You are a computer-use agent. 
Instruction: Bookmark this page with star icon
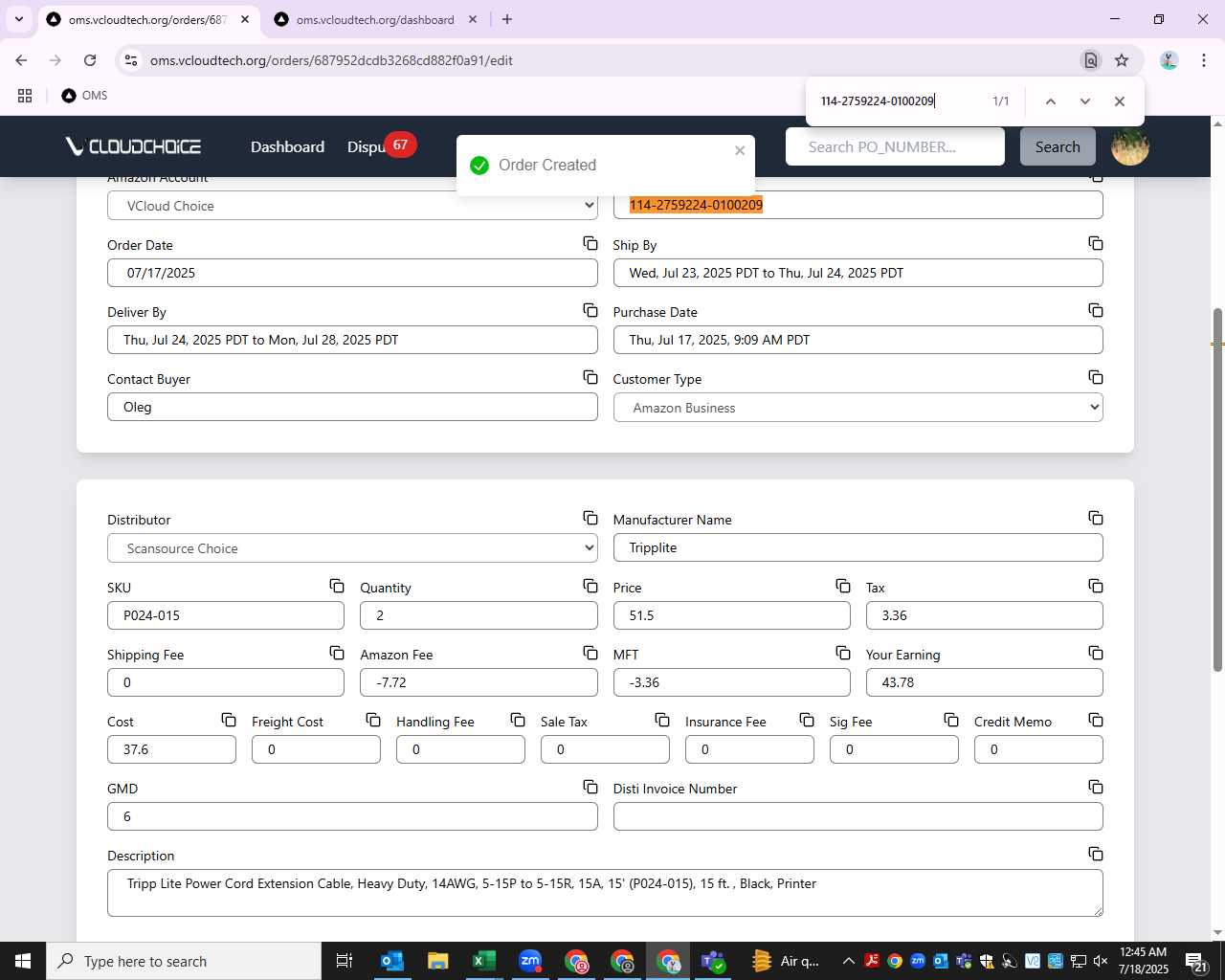1122,60
